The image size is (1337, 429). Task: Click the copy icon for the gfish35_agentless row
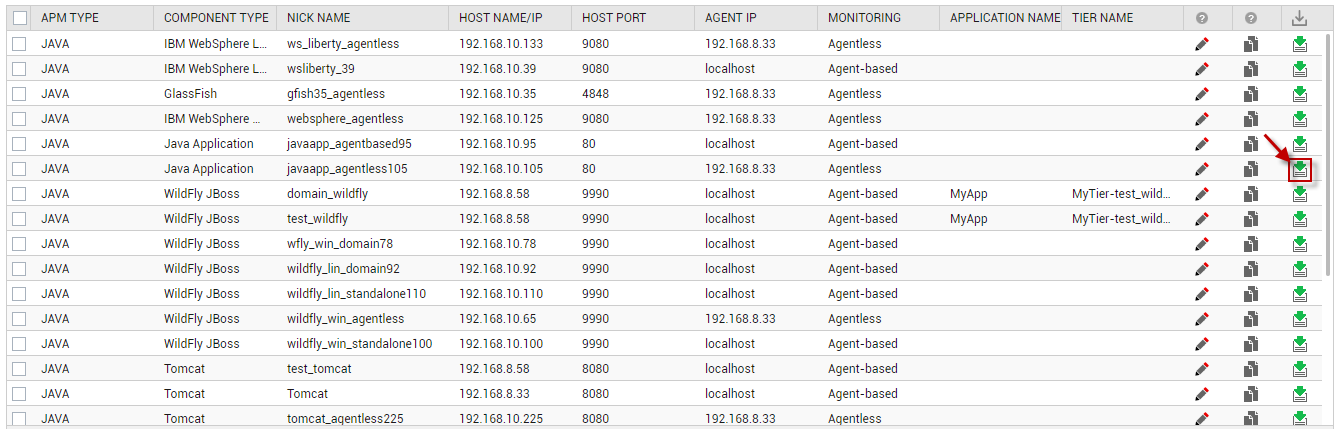click(x=1250, y=94)
